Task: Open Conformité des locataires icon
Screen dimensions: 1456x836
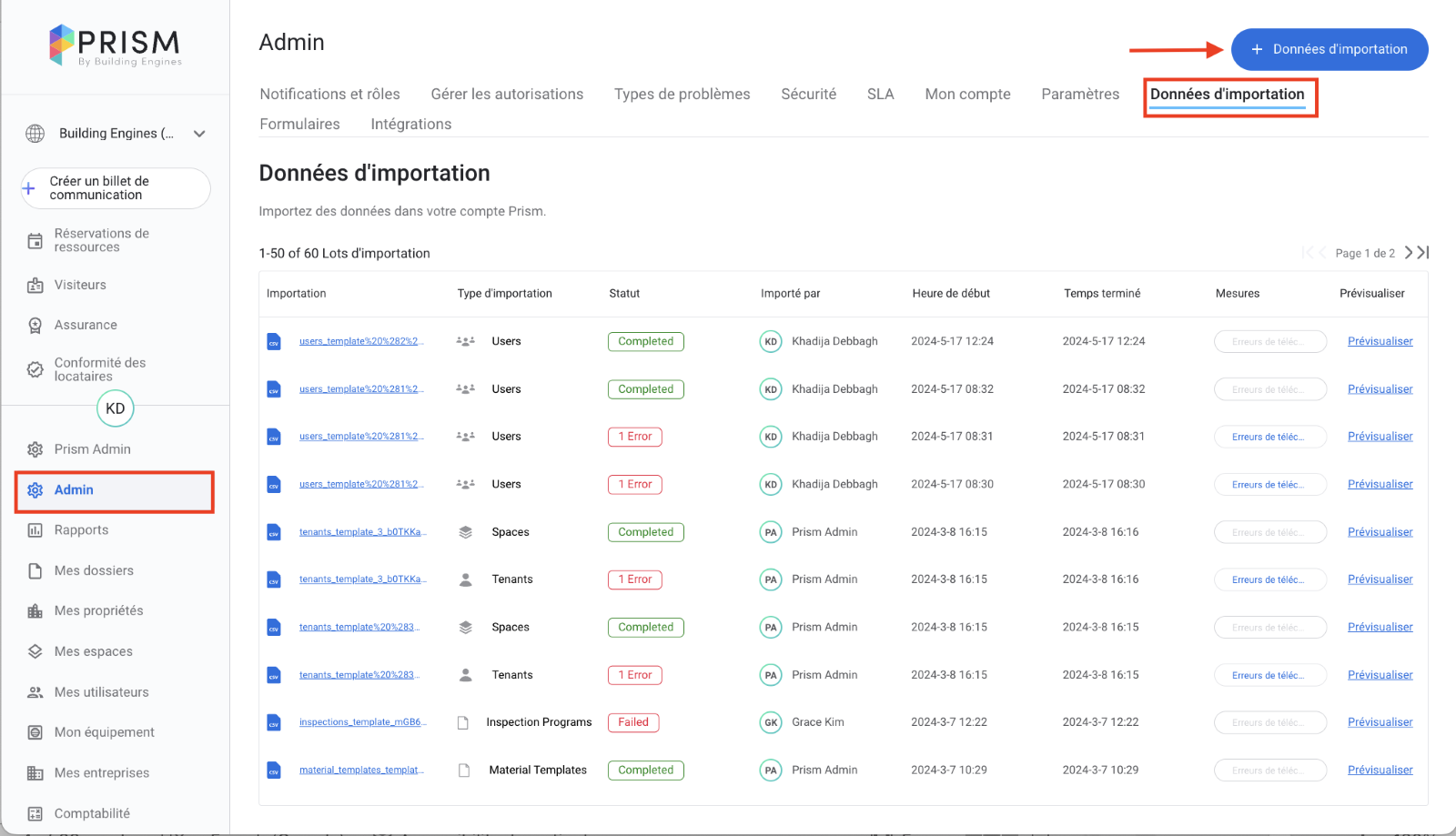Action: [x=35, y=369]
